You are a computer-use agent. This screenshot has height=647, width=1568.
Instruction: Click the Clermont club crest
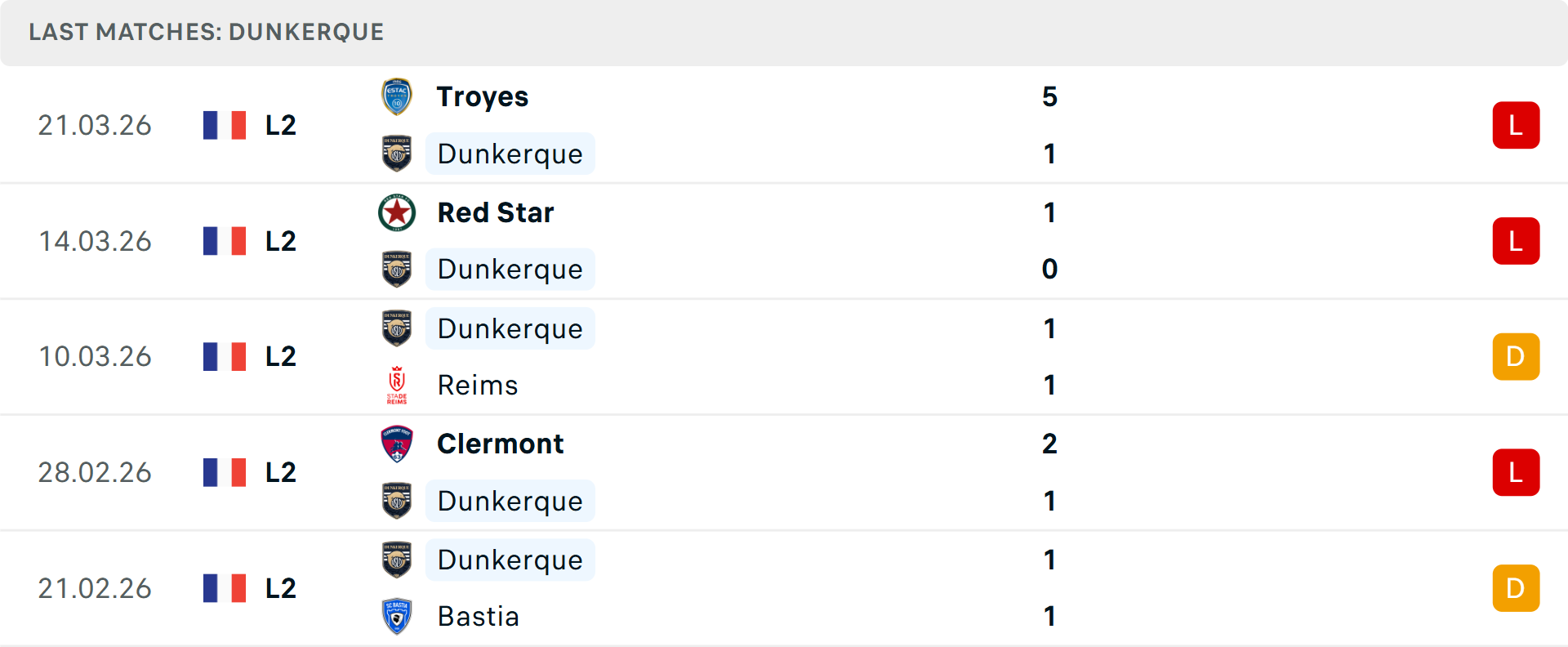pyautogui.click(x=397, y=444)
